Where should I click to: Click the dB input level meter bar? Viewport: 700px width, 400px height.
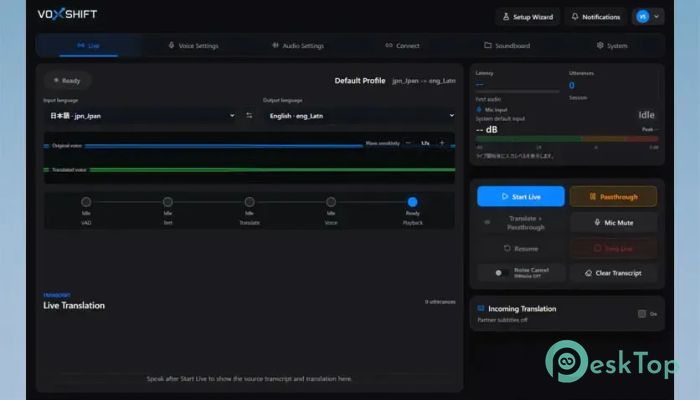pyautogui.click(x=567, y=139)
